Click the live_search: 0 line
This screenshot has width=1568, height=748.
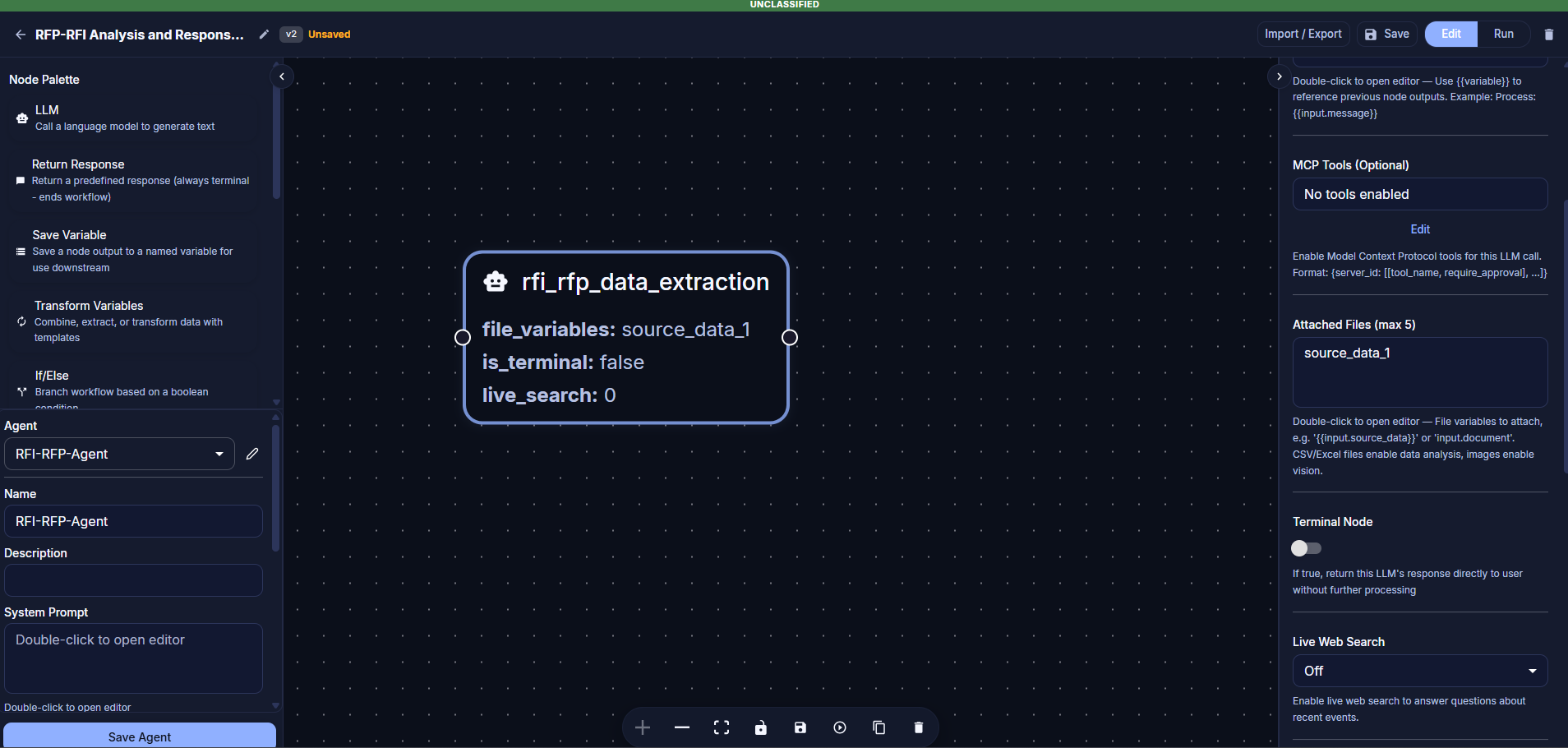click(x=549, y=395)
